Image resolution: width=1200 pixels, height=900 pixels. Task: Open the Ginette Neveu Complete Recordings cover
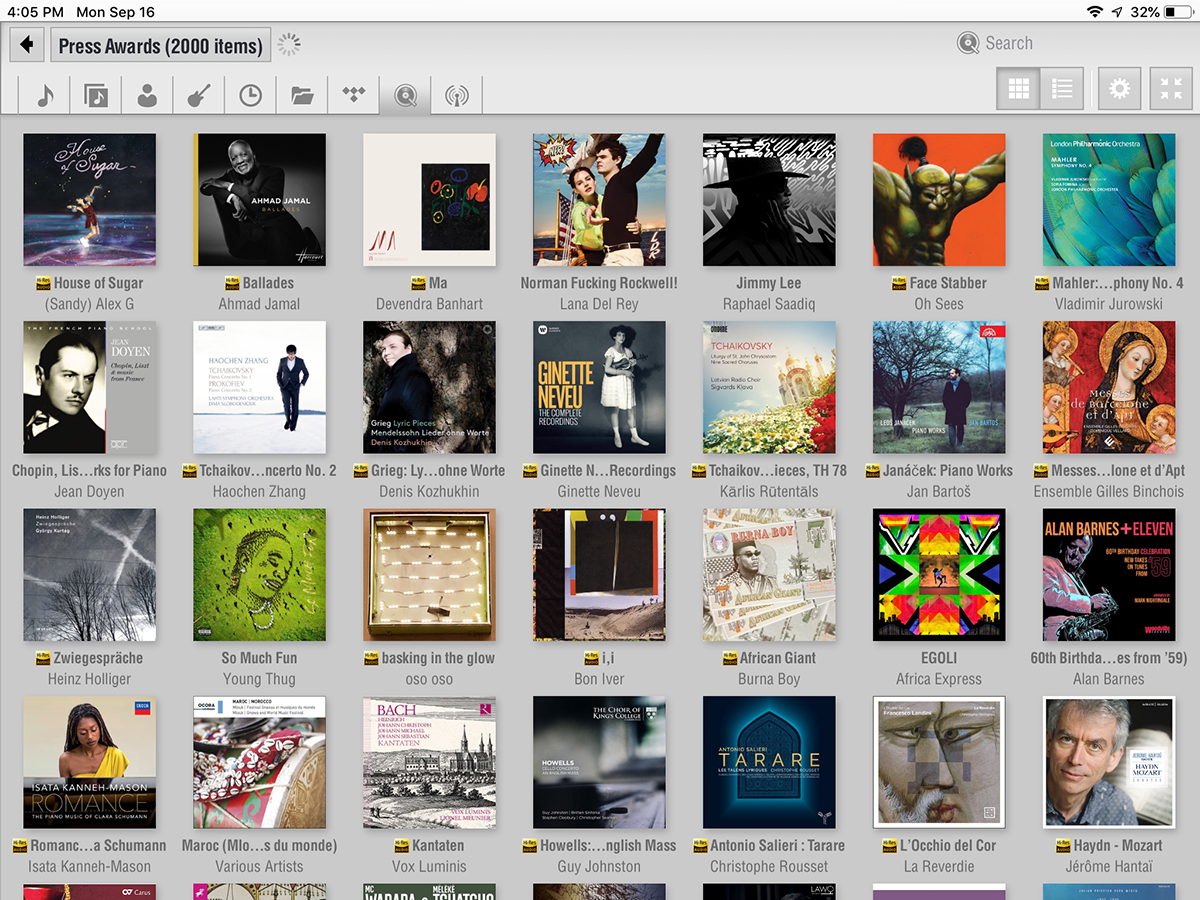pos(599,387)
